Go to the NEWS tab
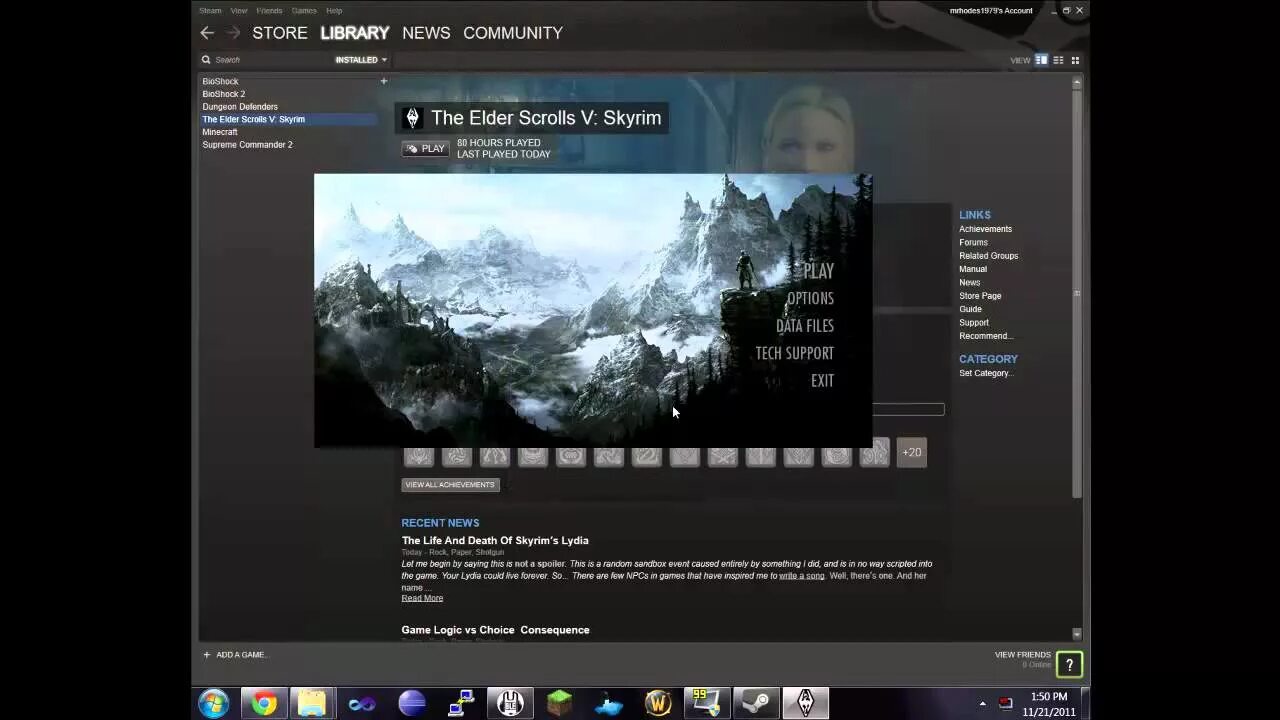Viewport: 1280px width, 720px height. click(x=426, y=33)
